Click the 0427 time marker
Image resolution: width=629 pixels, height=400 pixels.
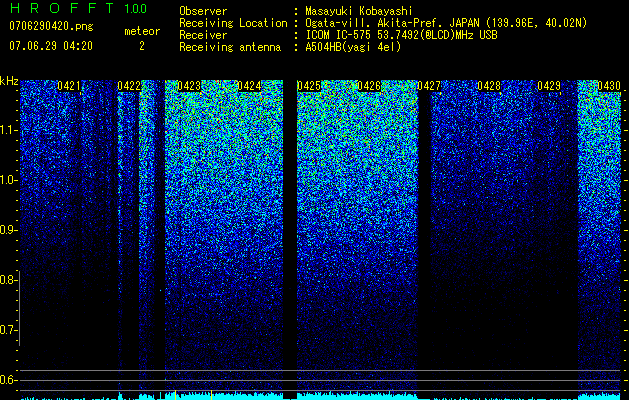pos(429,86)
